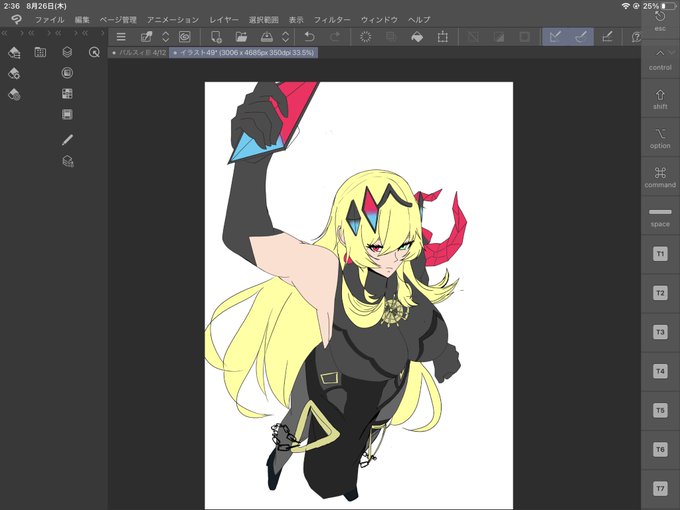Image resolution: width=680 pixels, height=510 pixels.
Task: Open the quick access edit icon
Action: tap(147, 37)
